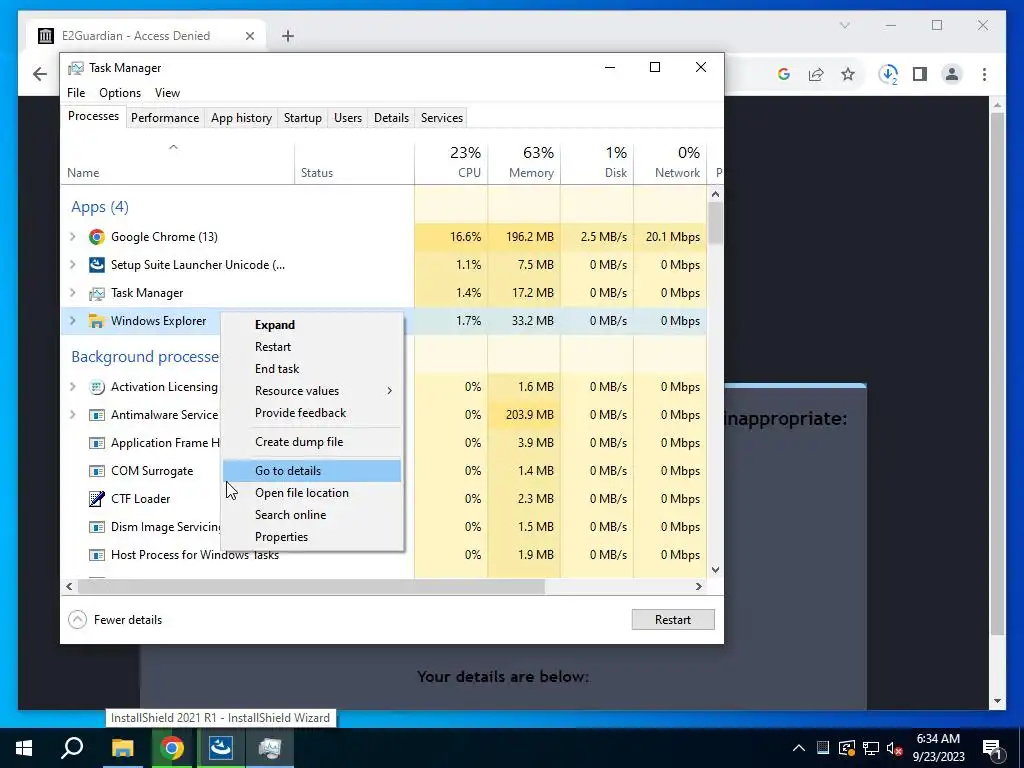Click the Application Frame Host process icon
This screenshot has width=1024, height=768.
[97, 443]
